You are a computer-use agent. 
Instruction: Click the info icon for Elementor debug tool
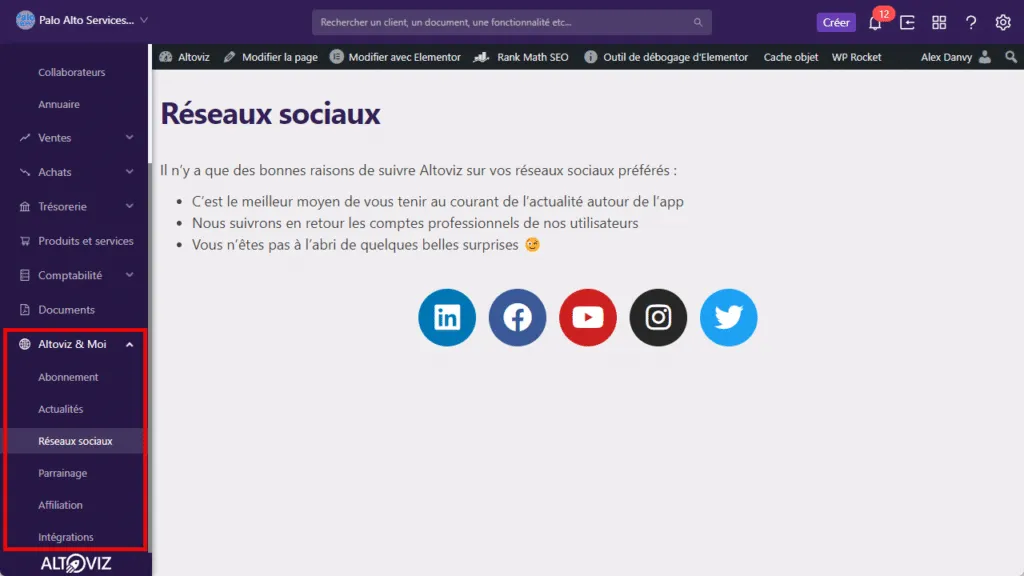590,57
